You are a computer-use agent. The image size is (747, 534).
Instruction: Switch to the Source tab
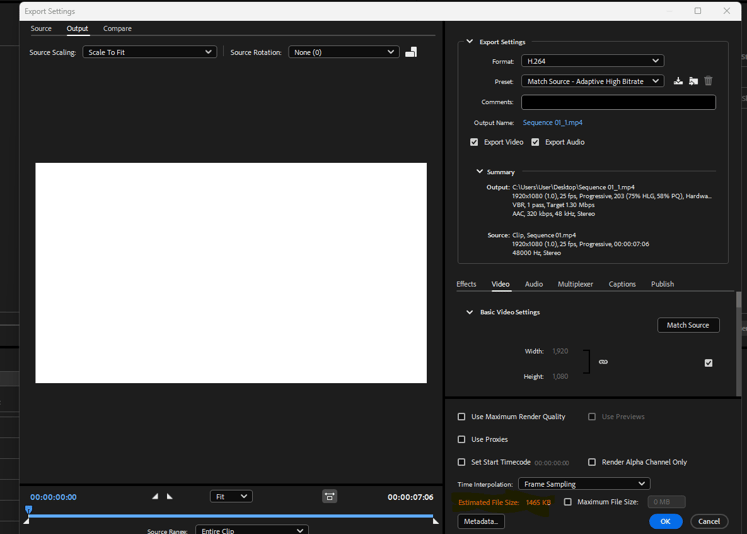[41, 29]
